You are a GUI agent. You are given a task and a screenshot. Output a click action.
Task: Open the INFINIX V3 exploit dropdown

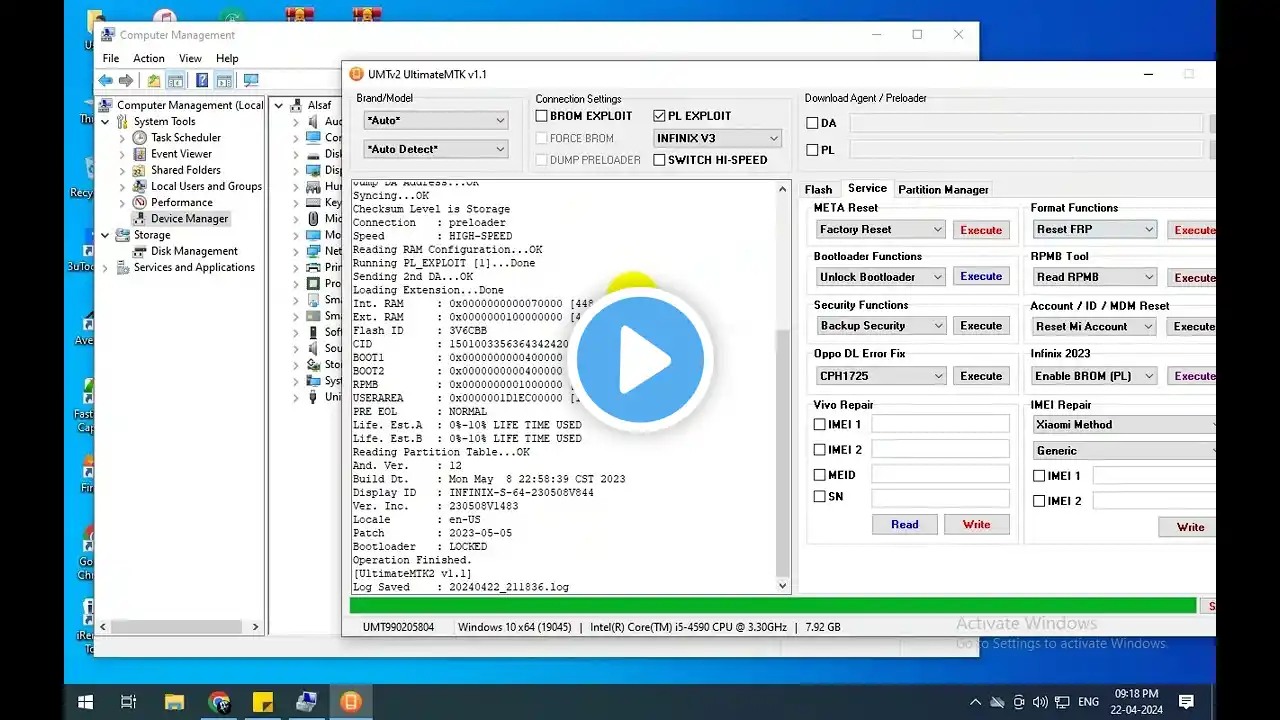(x=717, y=138)
